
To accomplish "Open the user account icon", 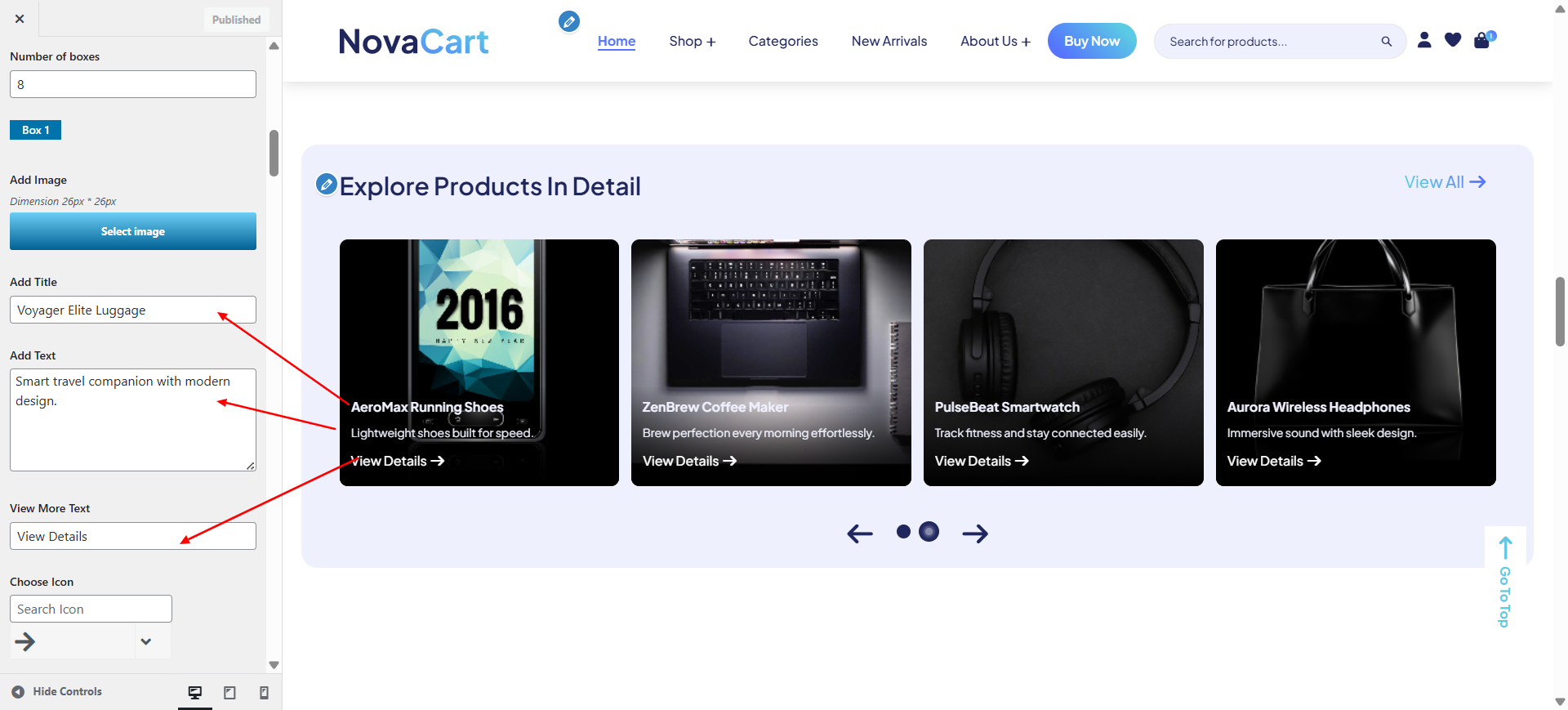I will [1424, 40].
